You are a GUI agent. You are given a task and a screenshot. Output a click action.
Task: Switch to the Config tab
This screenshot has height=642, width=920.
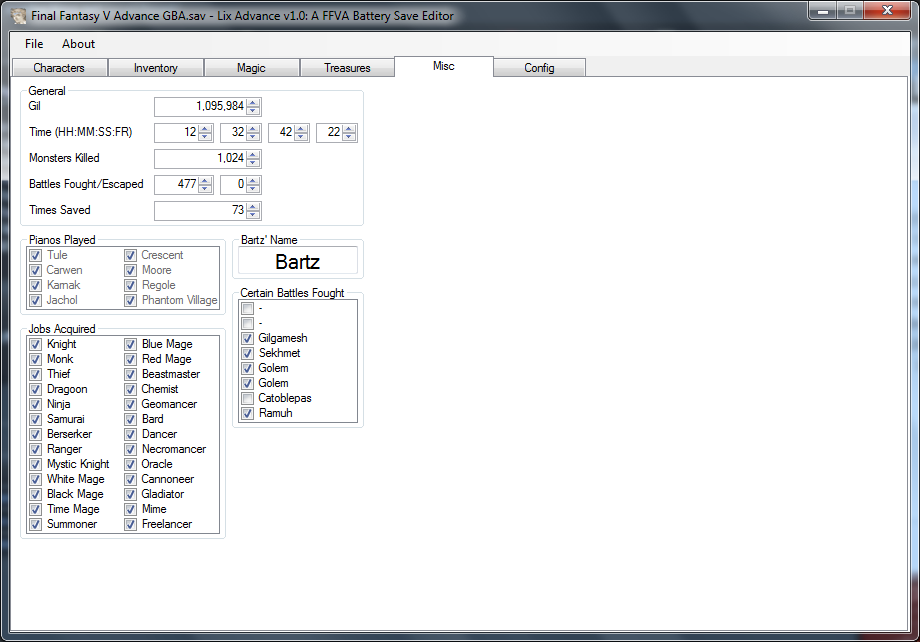[x=539, y=68]
